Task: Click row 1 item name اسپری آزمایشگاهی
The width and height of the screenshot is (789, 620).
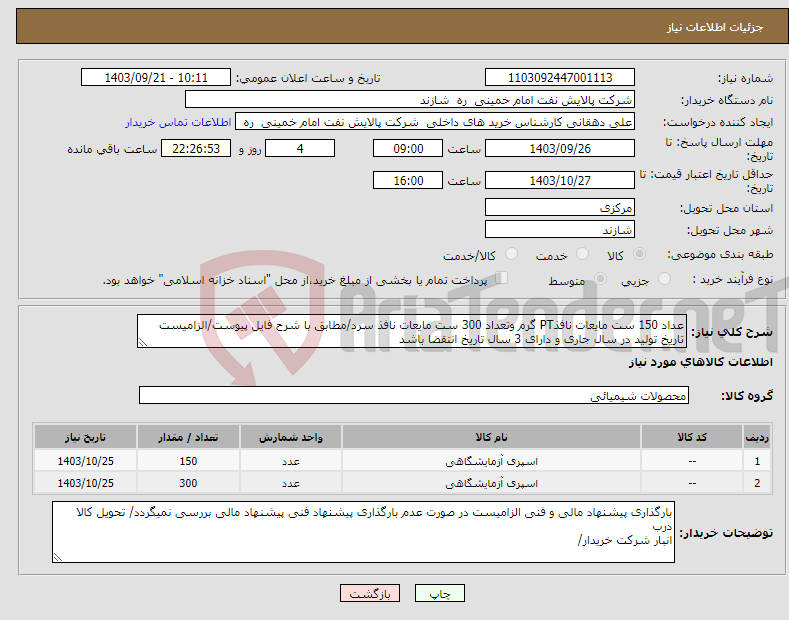Action: (x=491, y=461)
